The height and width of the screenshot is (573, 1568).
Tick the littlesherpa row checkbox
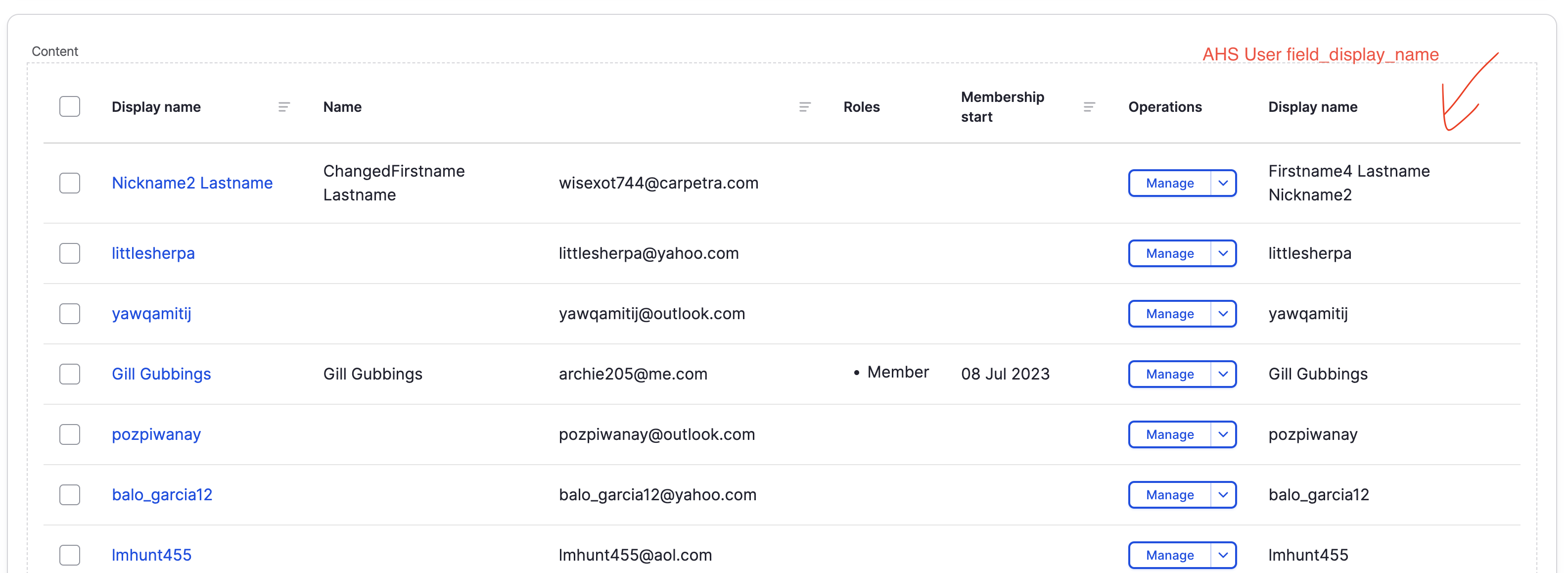[x=70, y=253]
